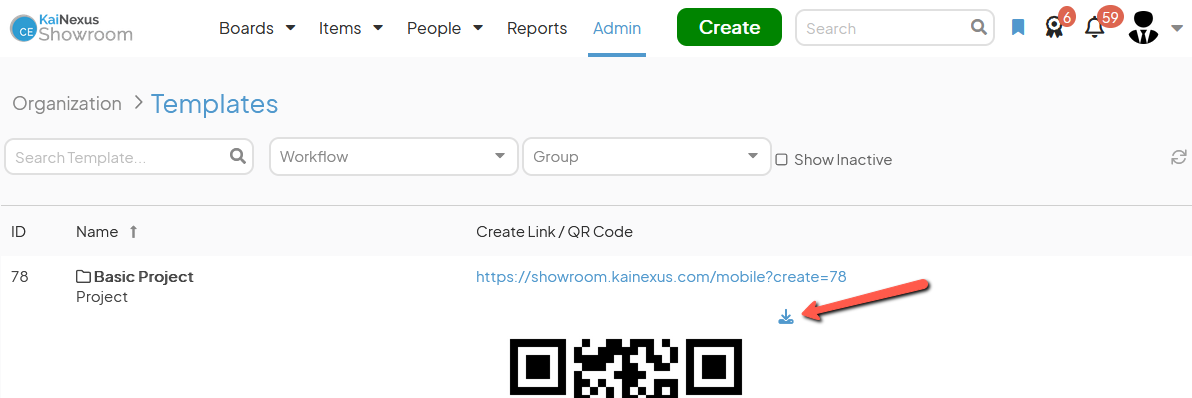Viewport: 1192px width, 398px height.
Task: Click the Create Link / QR Code header
Action: [x=554, y=232]
